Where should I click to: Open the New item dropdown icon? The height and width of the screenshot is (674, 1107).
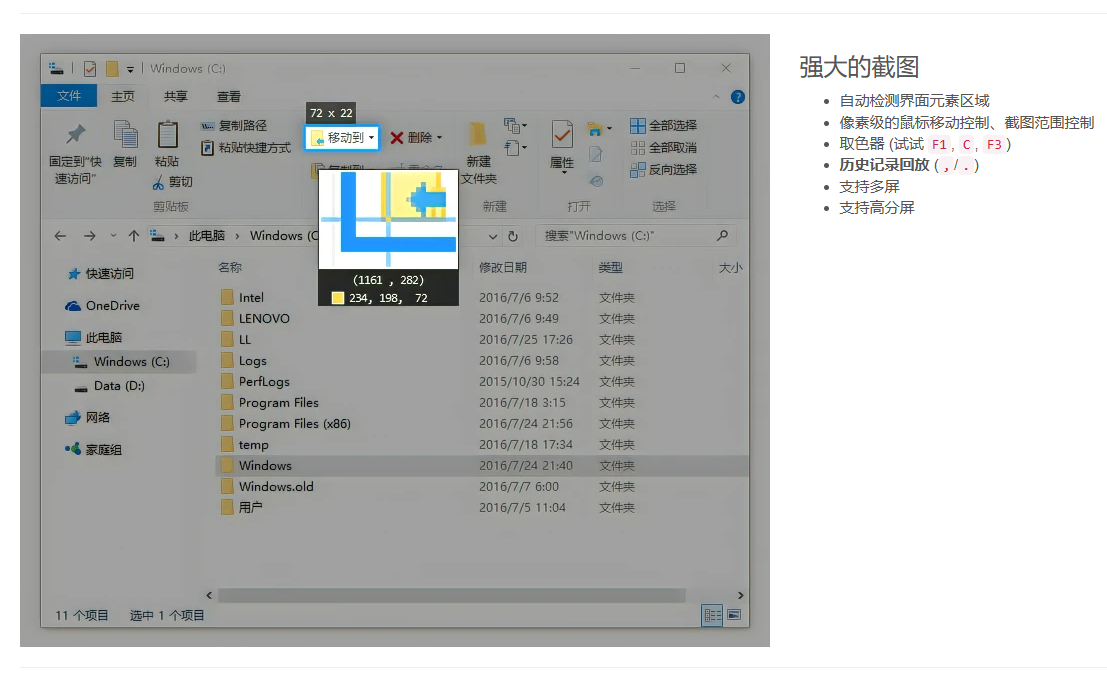[x=515, y=126]
